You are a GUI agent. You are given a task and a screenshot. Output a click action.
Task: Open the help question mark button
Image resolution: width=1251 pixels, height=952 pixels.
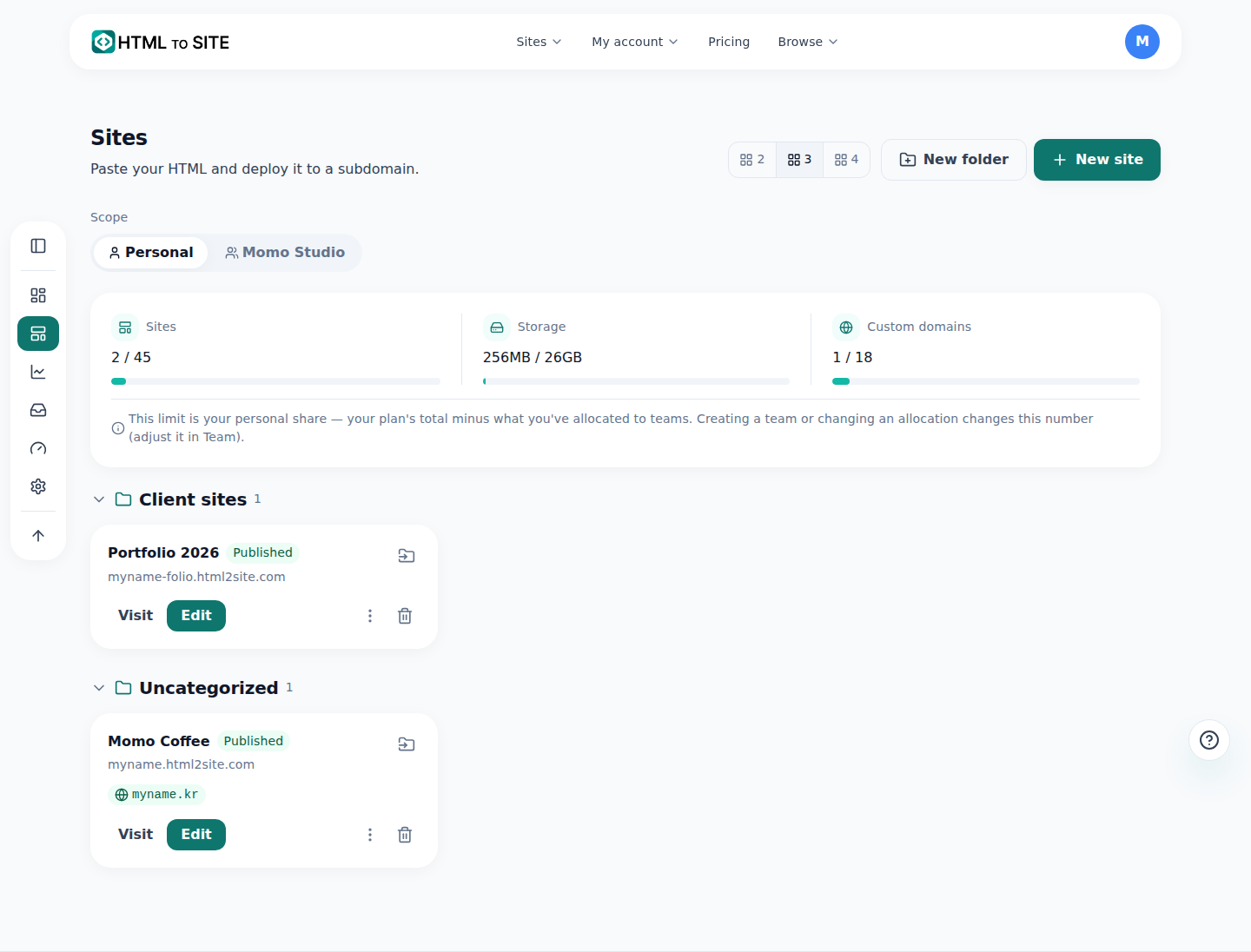click(x=1209, y=740)
